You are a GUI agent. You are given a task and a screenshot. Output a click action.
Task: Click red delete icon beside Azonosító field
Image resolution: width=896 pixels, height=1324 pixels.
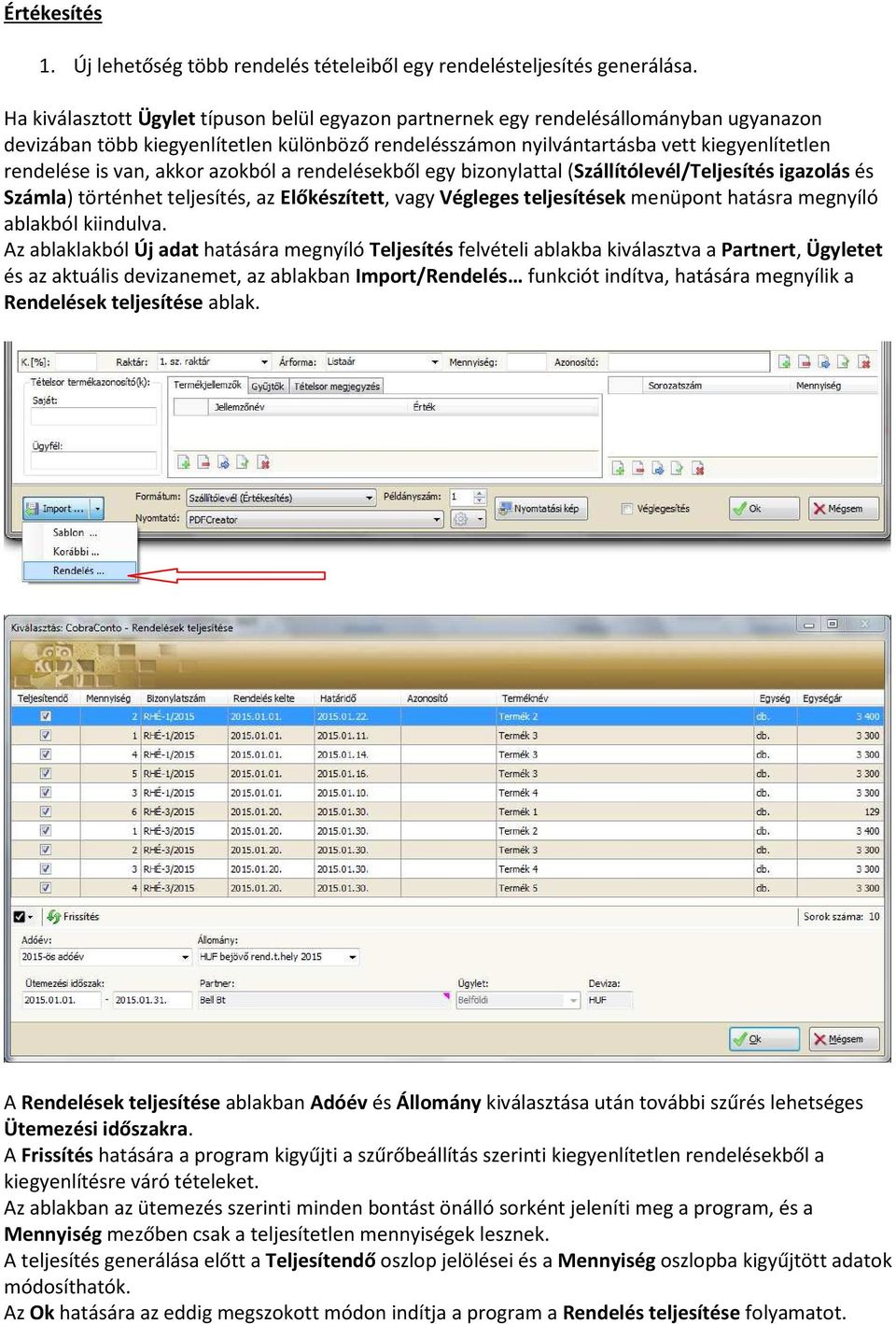805,361
